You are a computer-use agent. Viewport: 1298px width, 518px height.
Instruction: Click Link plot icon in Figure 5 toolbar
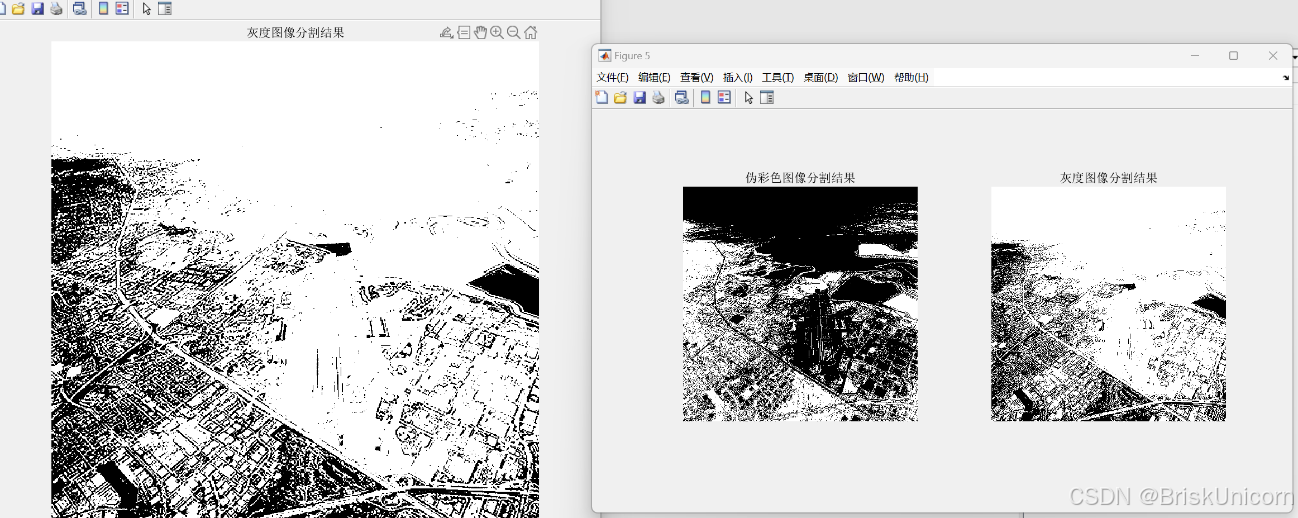(682, 97)
